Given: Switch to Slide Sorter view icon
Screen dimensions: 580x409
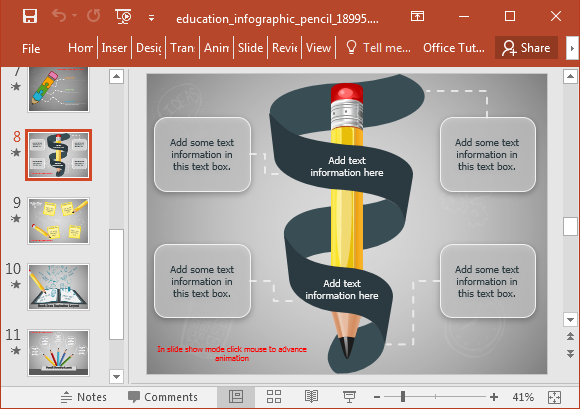Looking at the screenshot, I should click(x=274, y=396).
